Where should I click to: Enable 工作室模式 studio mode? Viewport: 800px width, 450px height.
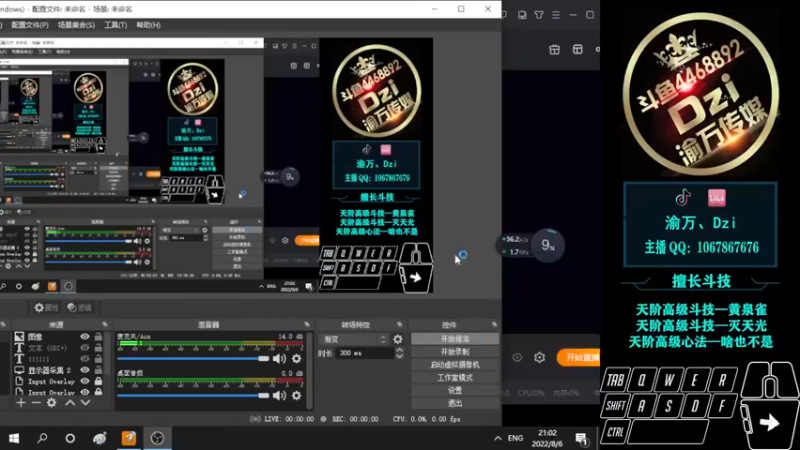point(455,378)
